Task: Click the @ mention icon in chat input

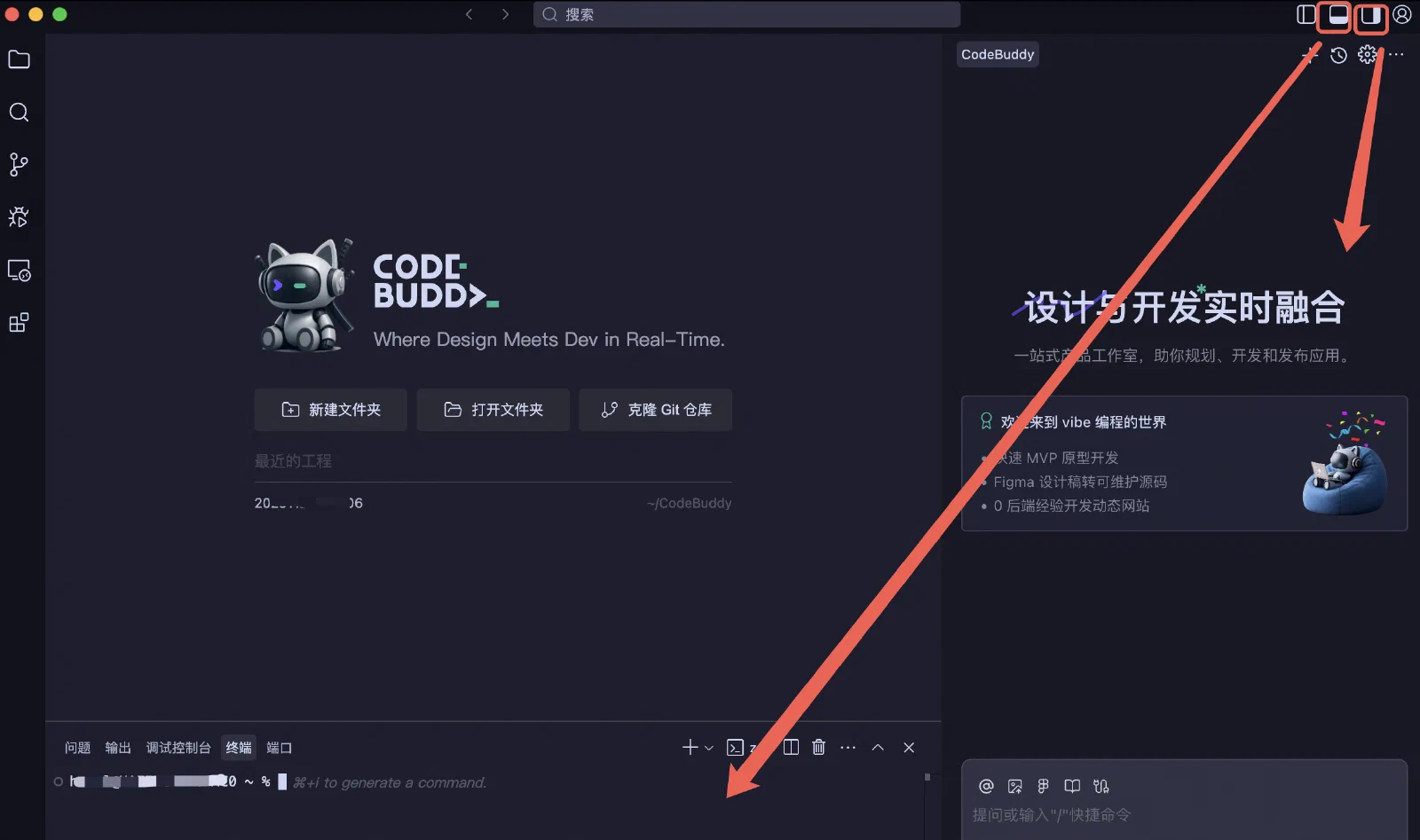Action: pyautogui.click(x=986, y=786)
